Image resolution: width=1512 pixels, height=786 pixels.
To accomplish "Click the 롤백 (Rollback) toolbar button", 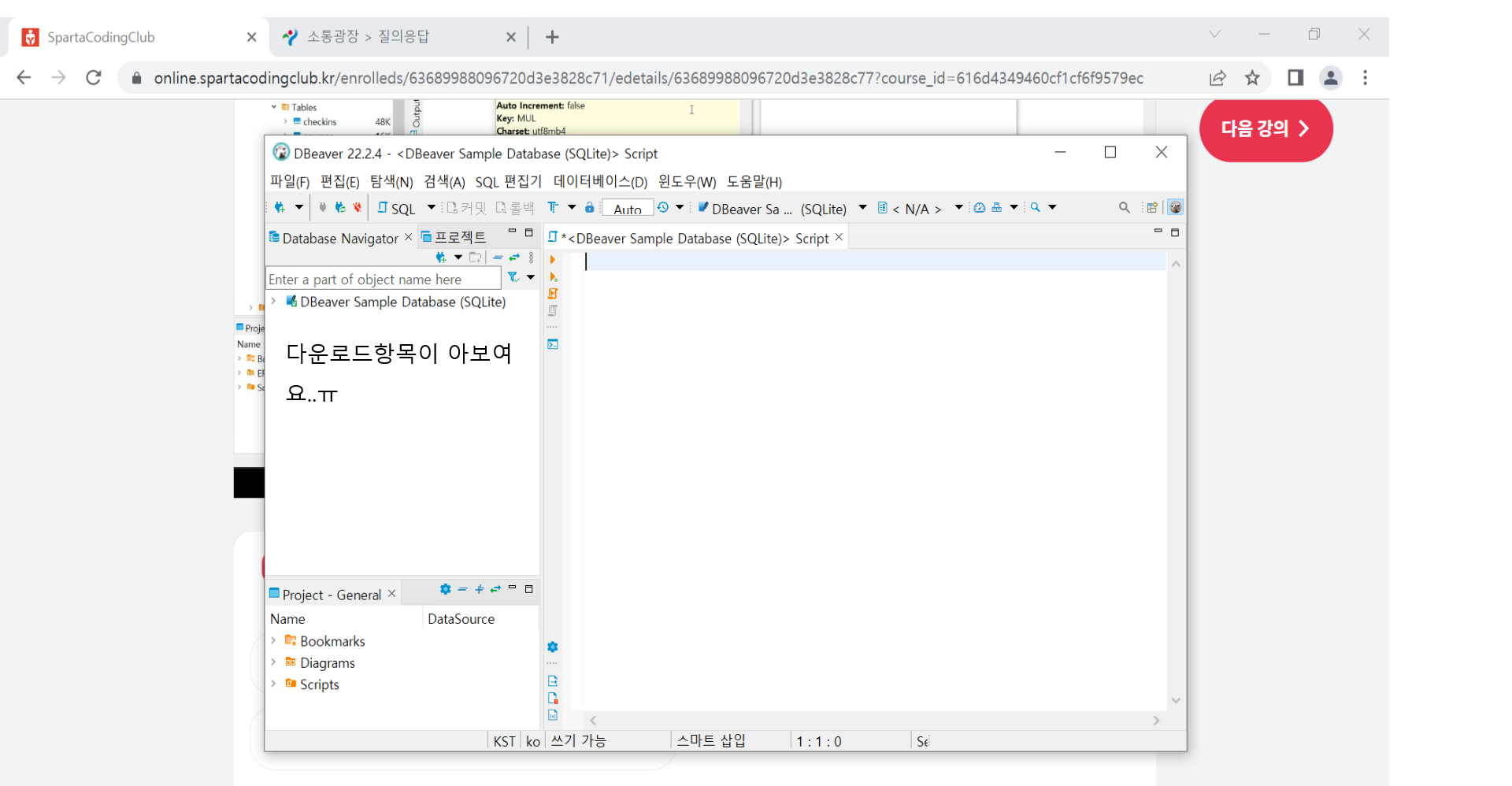I will [515, 208].
